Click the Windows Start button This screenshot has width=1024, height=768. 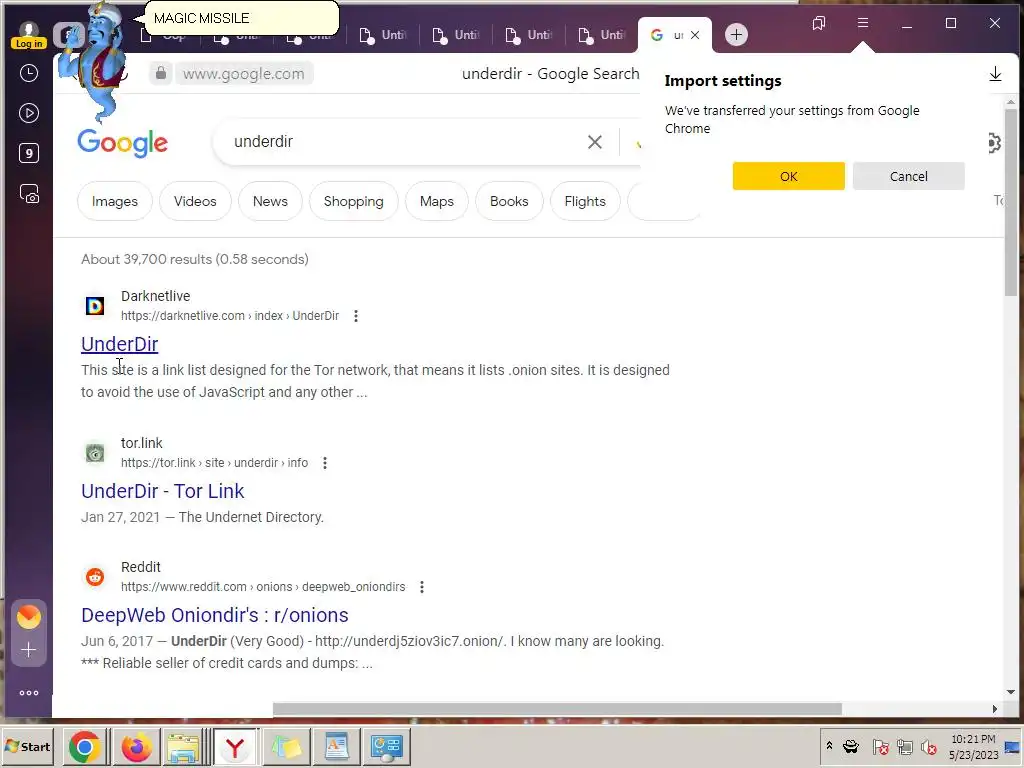(x=27, y=747)
